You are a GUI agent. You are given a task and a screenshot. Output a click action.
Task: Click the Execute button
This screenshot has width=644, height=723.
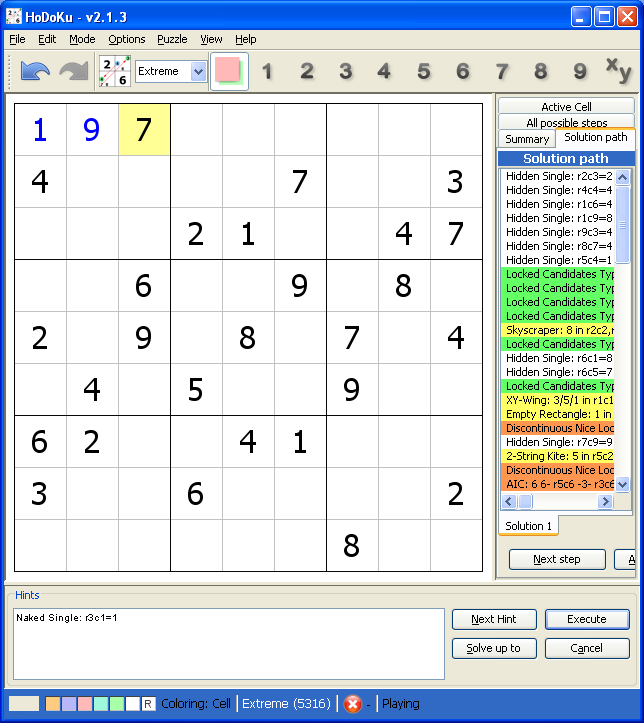587,619
